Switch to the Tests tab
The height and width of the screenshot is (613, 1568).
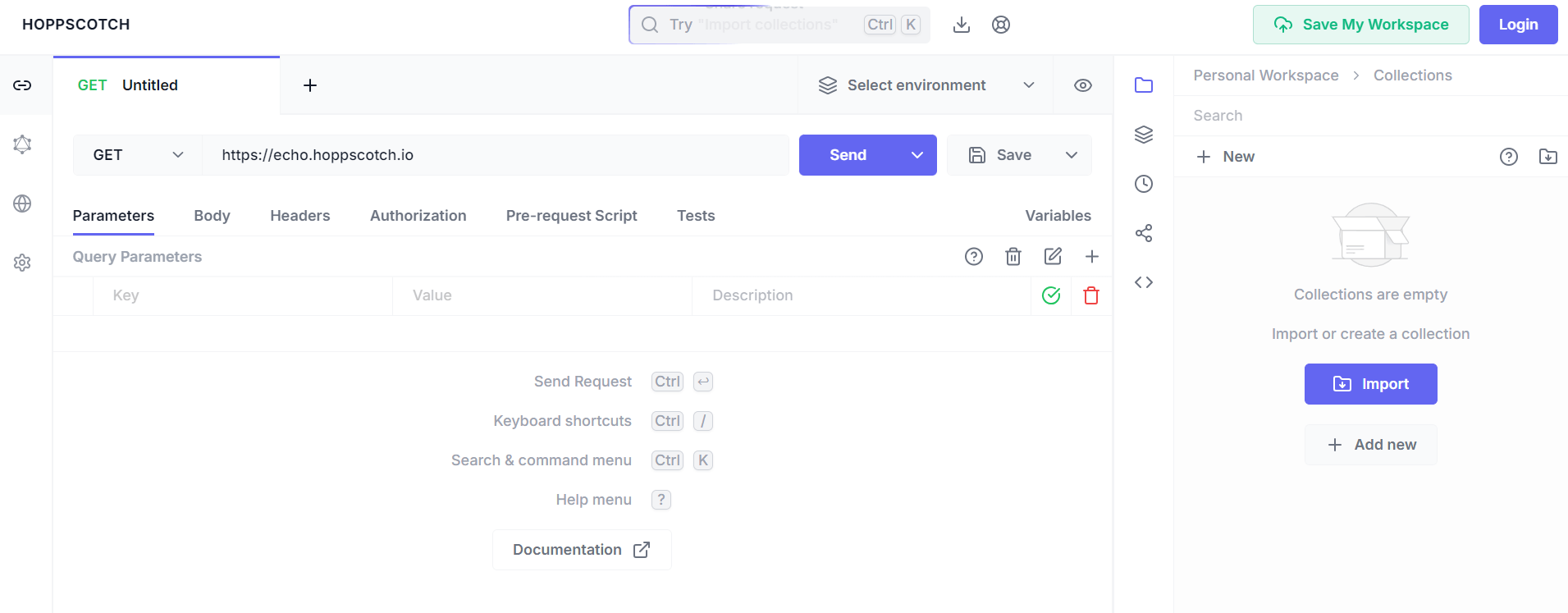(x=696, y=216)
